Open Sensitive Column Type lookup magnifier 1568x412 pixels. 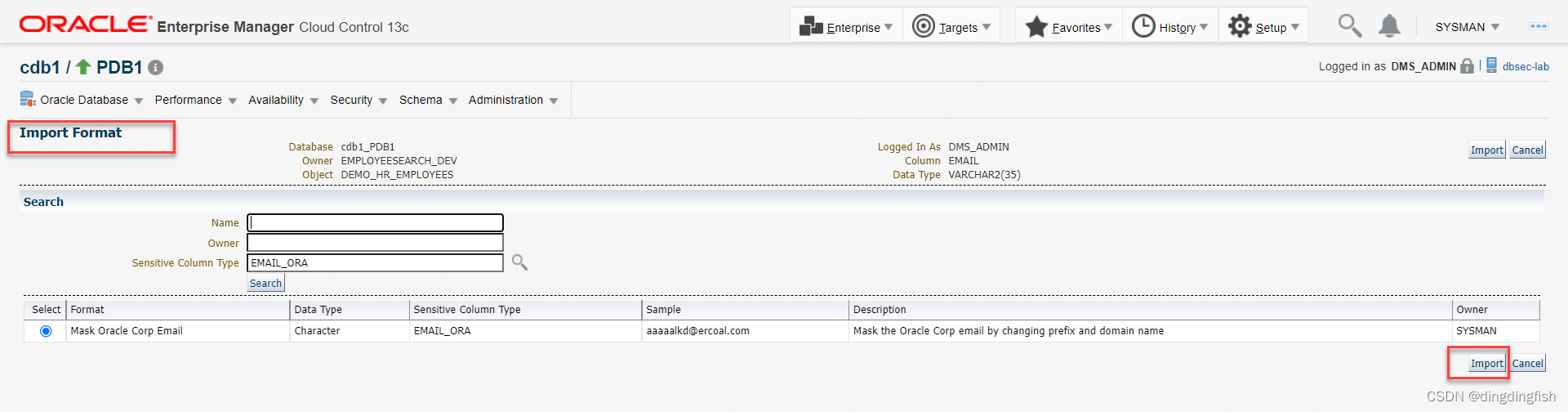pos(519,262)
